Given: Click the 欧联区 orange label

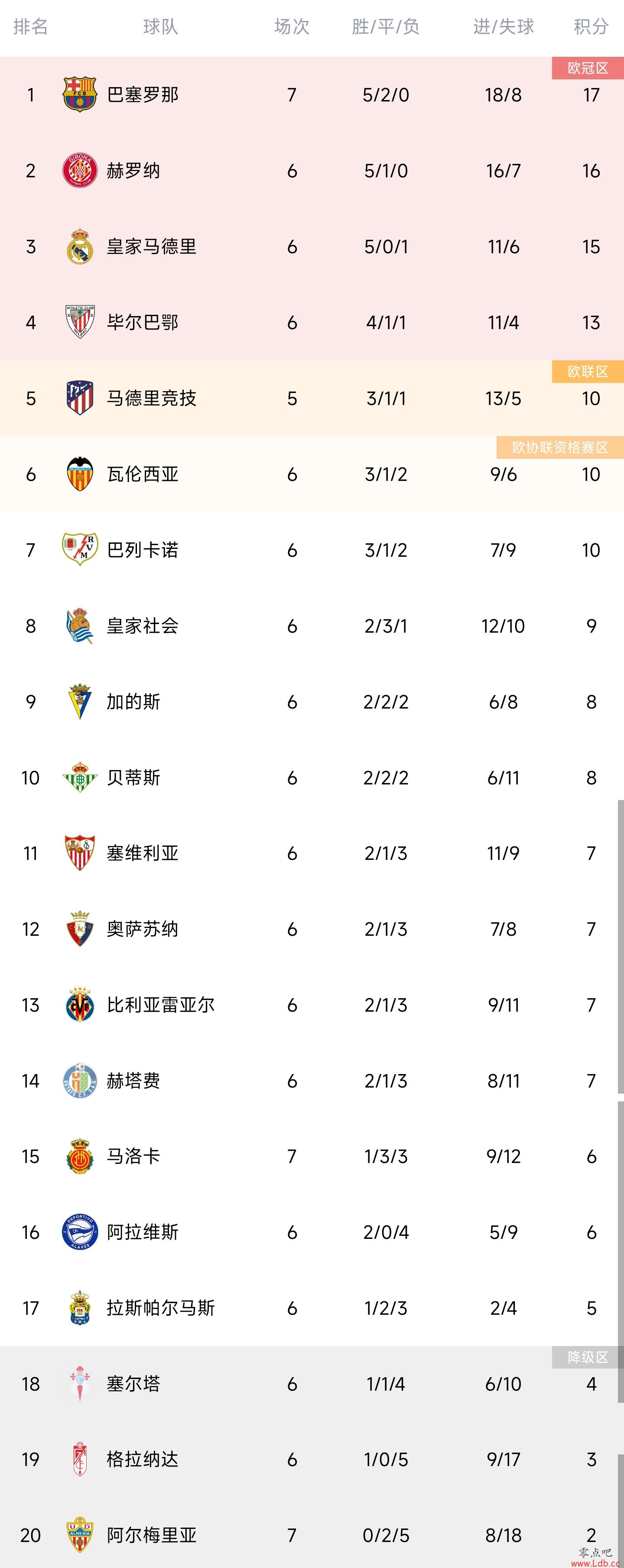Looking at the screenshot, I should [x=588, y=371].
